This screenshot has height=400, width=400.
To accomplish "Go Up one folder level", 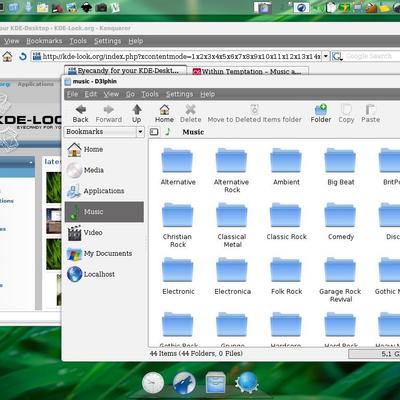I will point(137,114).
